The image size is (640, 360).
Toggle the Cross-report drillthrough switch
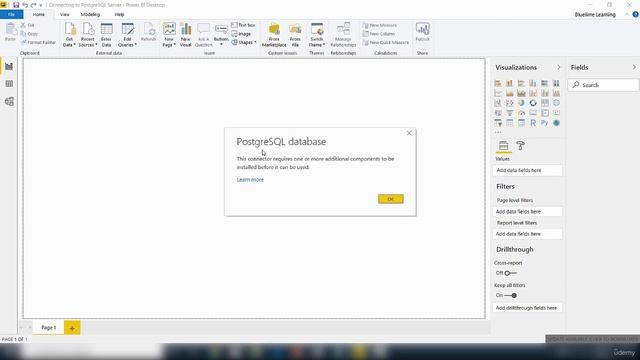click(x=510, y=273)
